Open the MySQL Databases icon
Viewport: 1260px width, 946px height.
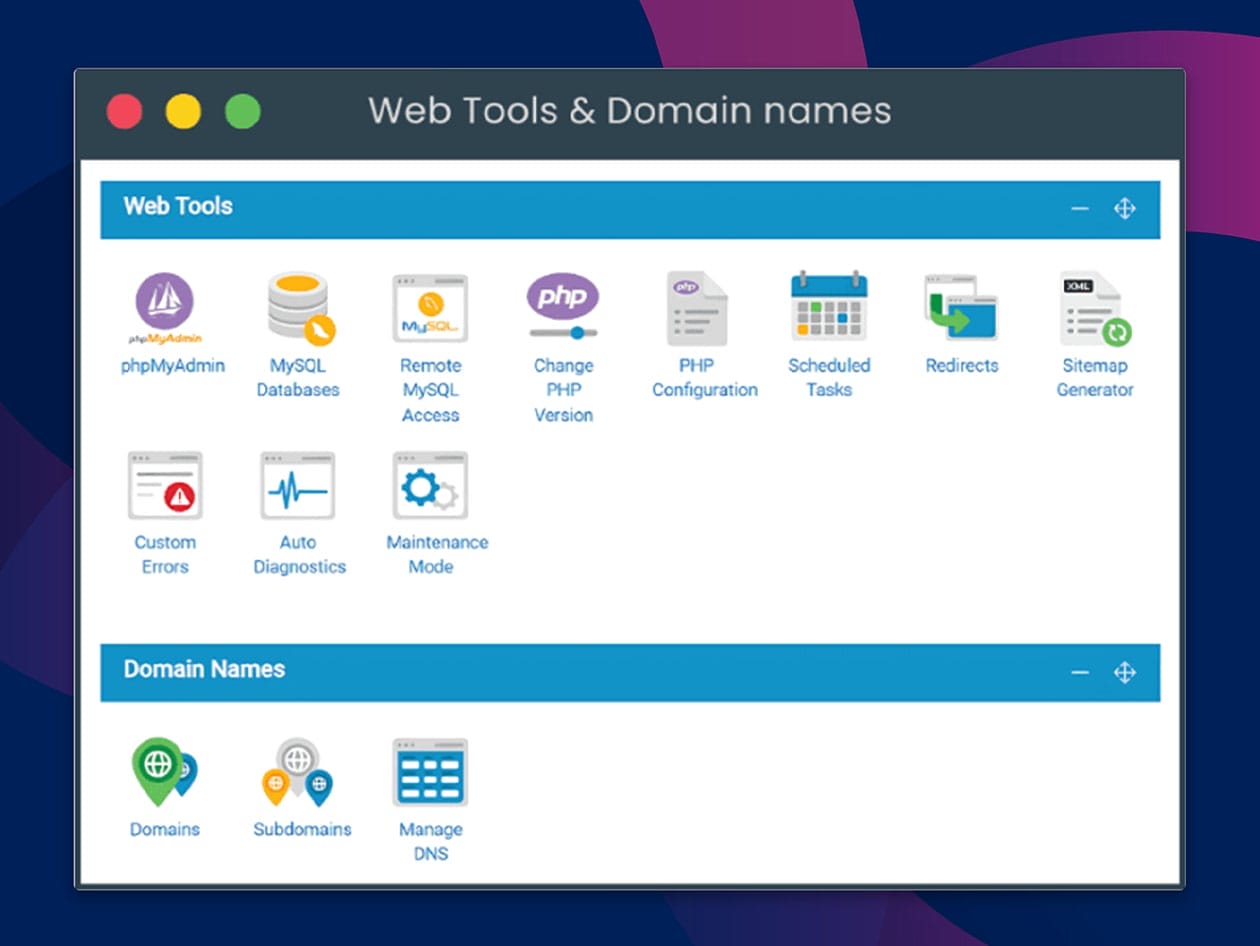(298, 307)
